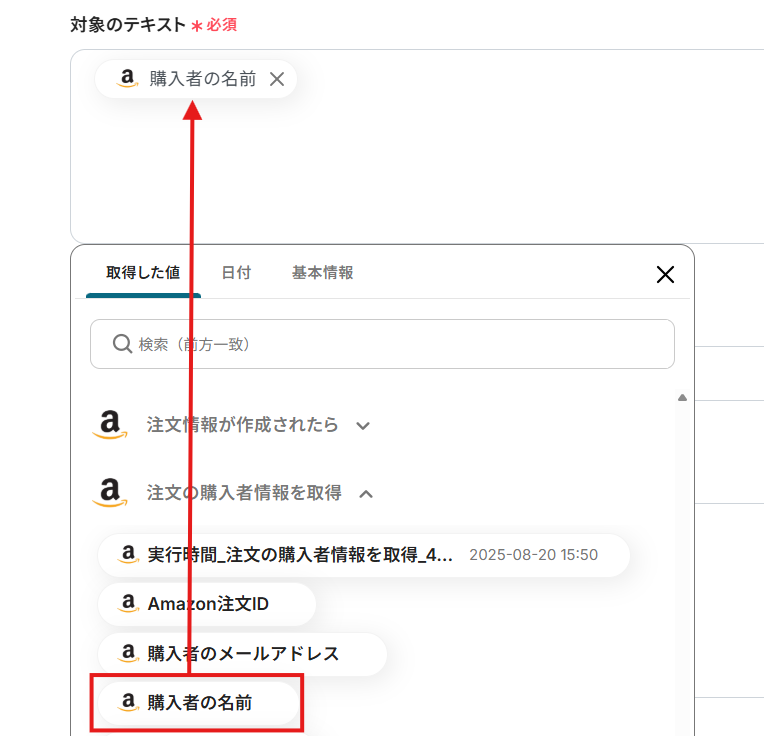The image size is (764, 736).
Task: Click the Amazon icon on 購入者の名前 chip
Action: tap(128, 78)
